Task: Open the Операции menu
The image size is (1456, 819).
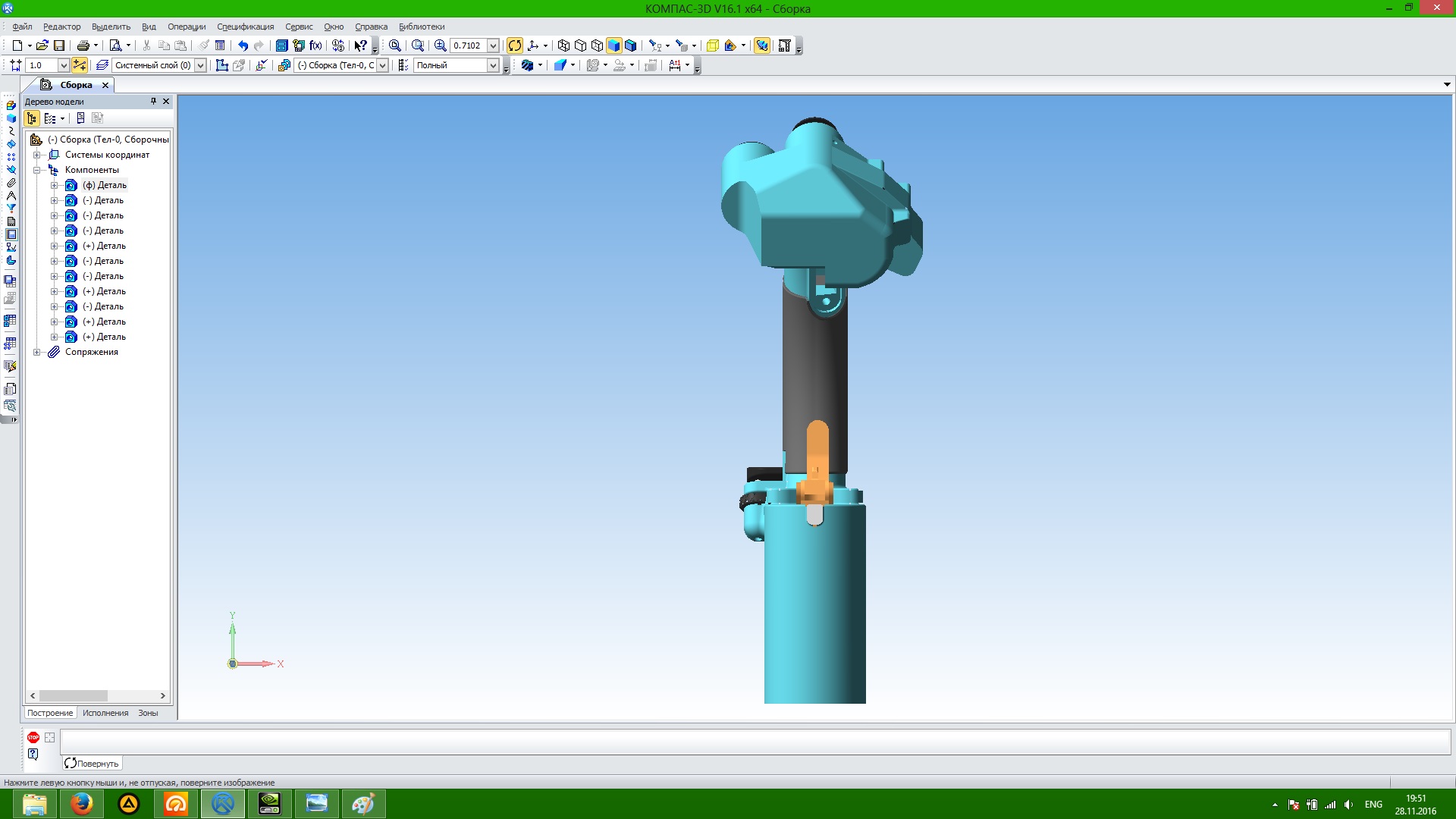Action: coord(187,27)
